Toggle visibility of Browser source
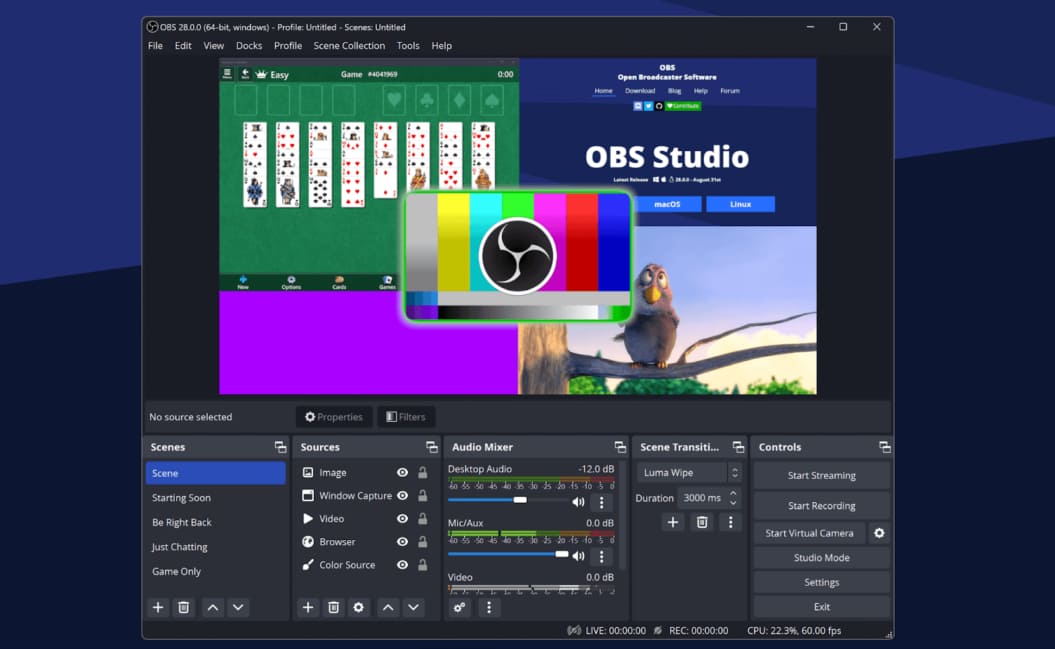The image size is (1055, 649). [402, 541]
